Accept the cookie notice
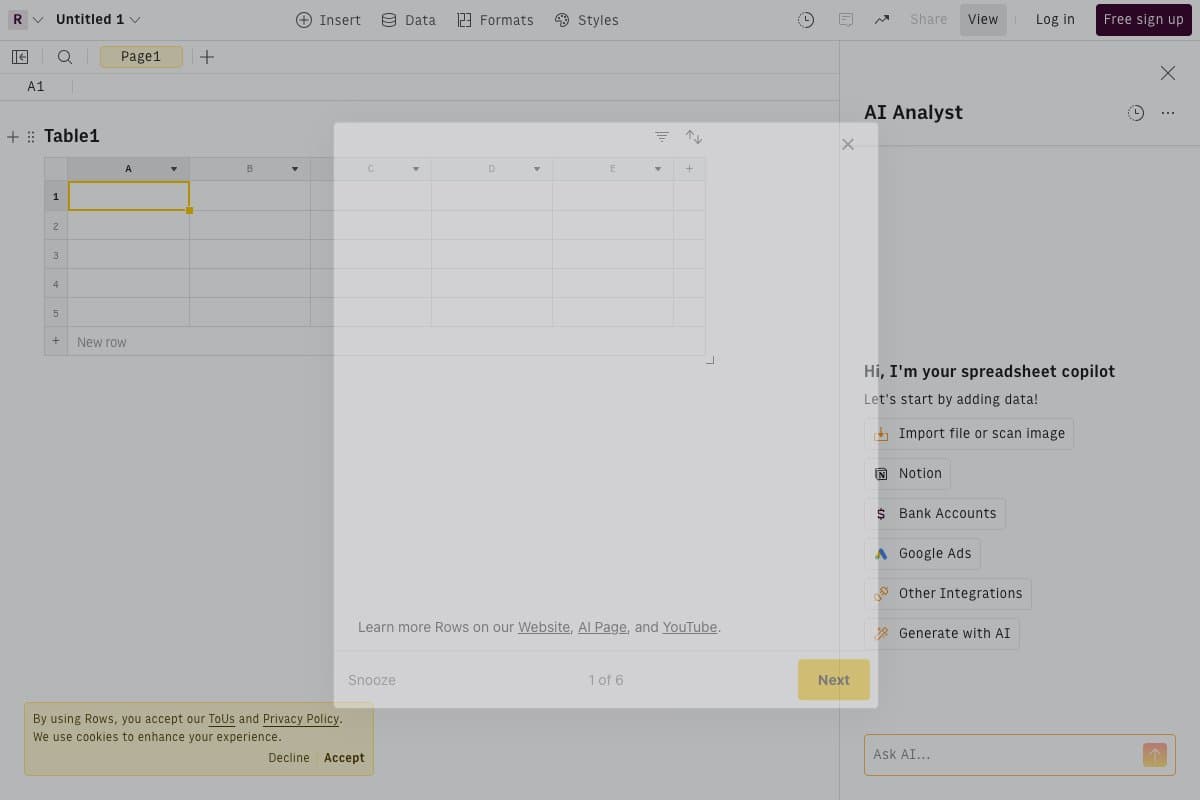1200x800 pixels. point(344,757)
